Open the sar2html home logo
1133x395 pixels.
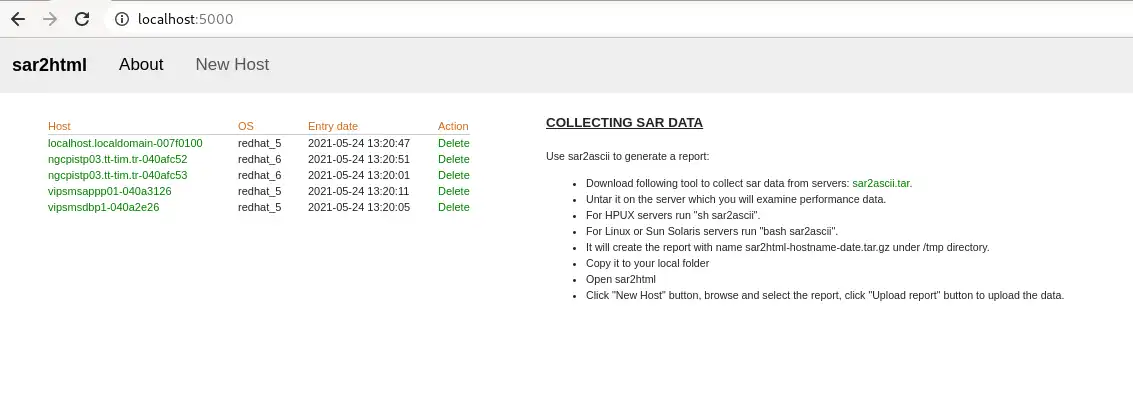[x=49, y=65]
